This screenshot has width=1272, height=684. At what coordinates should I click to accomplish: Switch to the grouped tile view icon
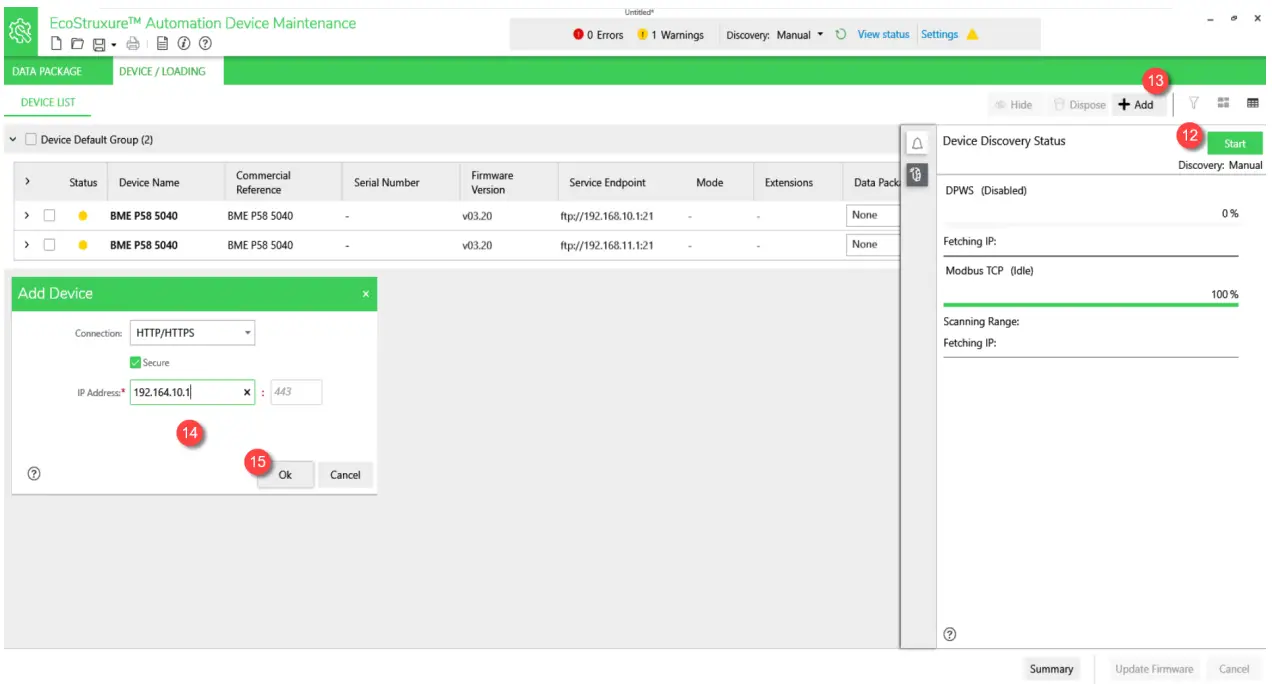click(1223, 103)
